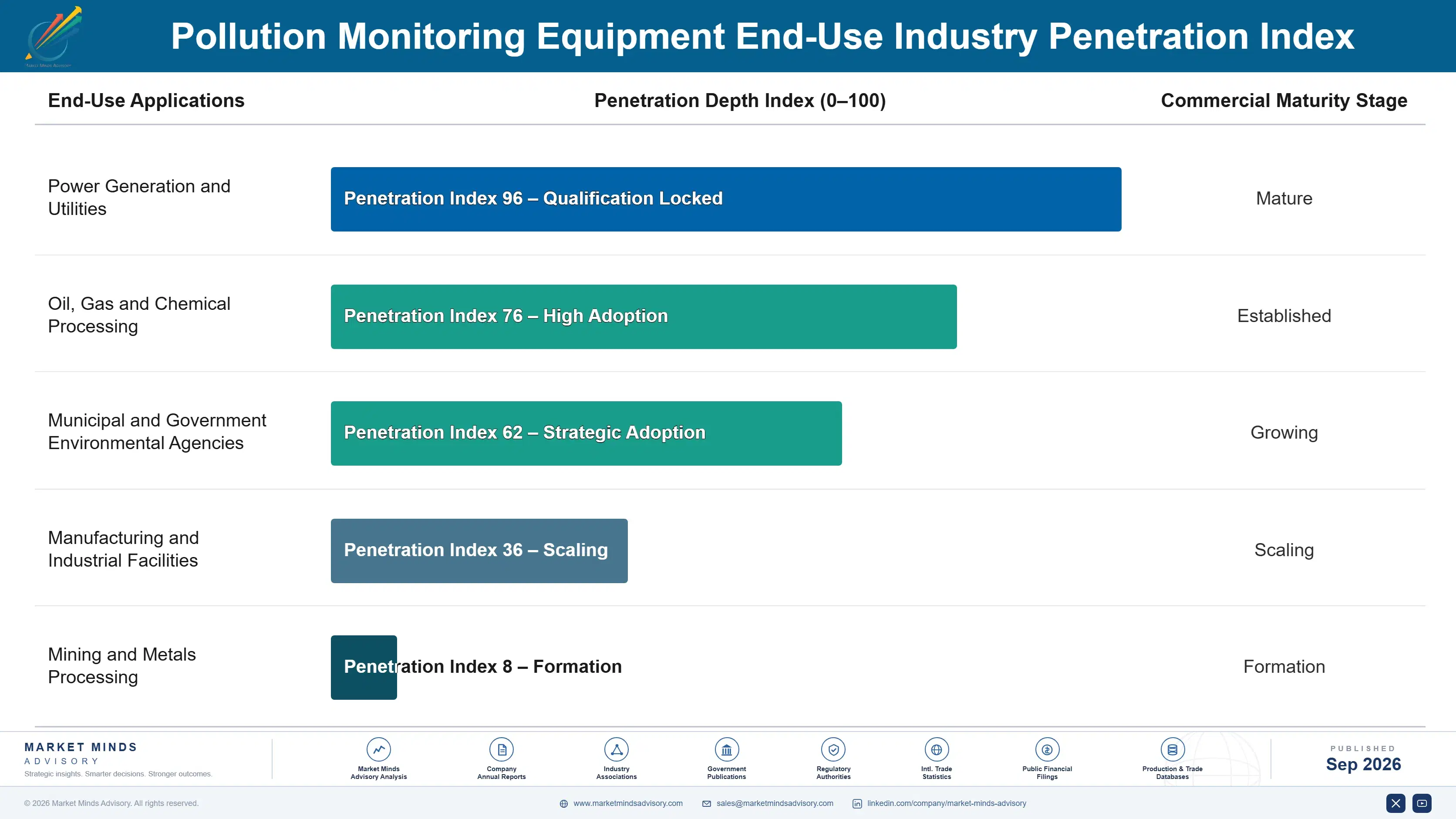Click the Strategic insights tagline text
1456x819 pixels.
(118, 774)
